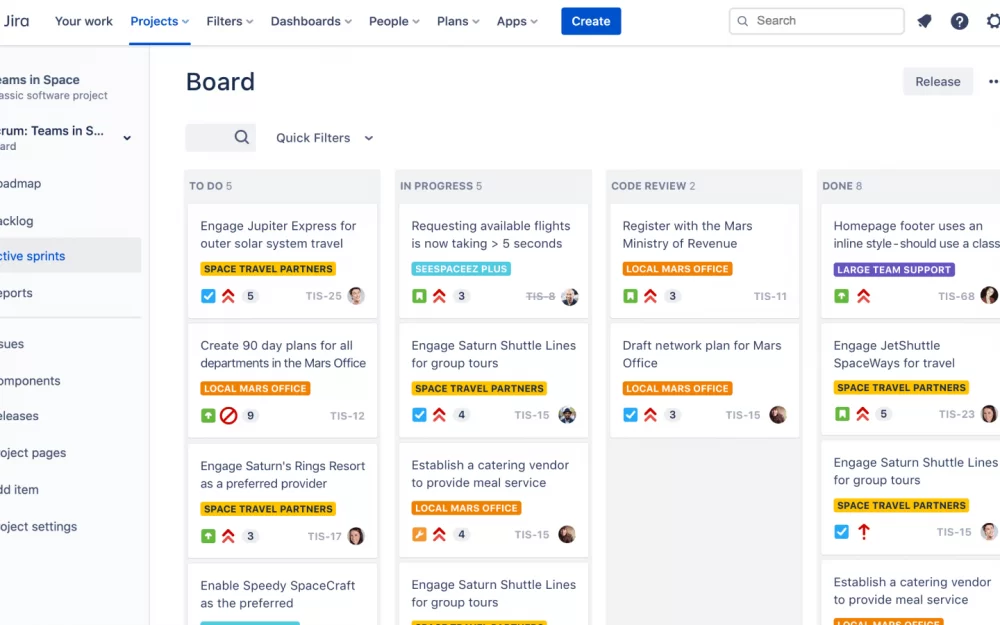Click the blue task checkbox on Draft network plan card
This screenshot has width=1000, height=625.
(630, 415)
